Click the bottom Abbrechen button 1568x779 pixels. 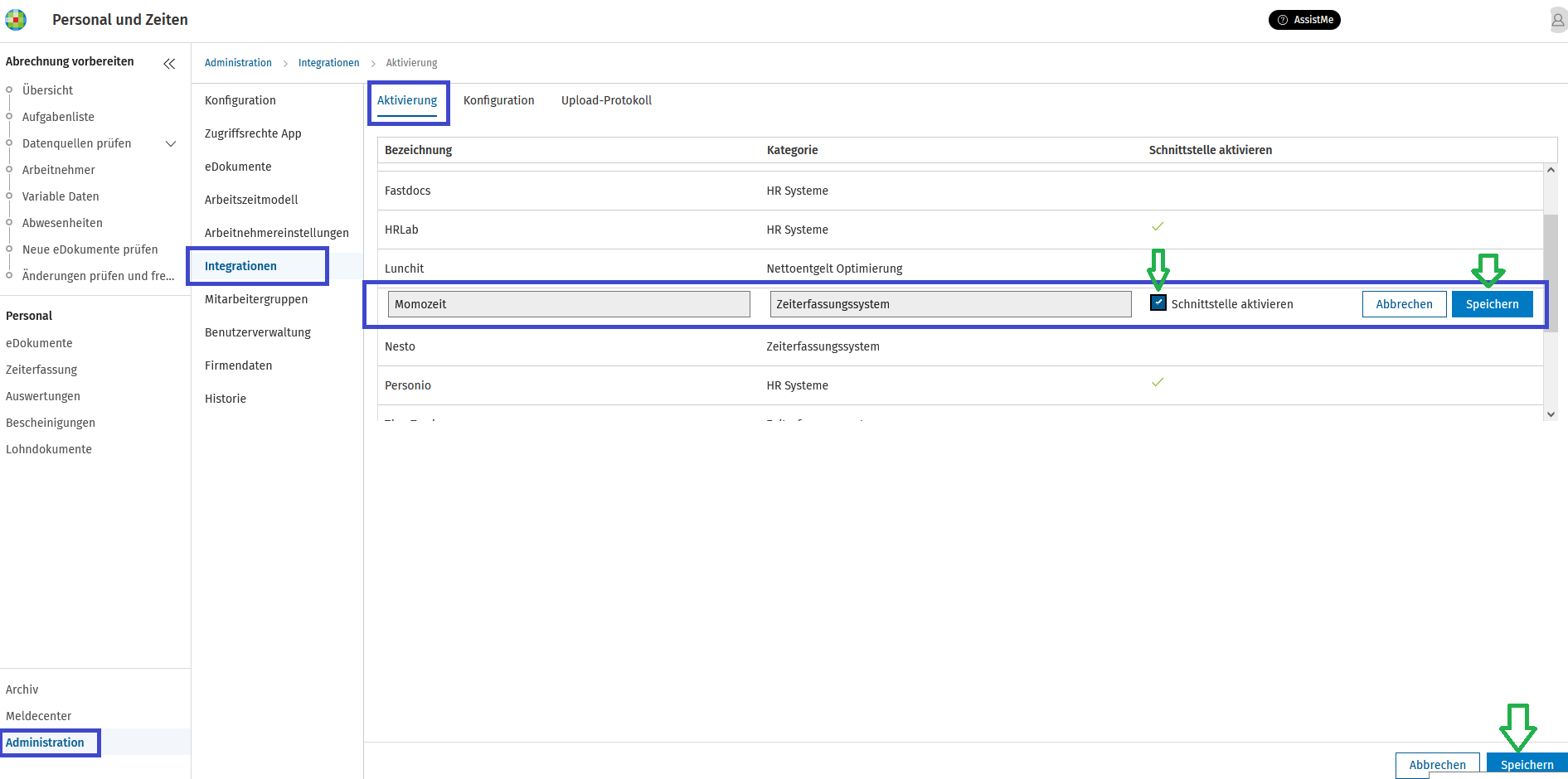click(1437, 765)
